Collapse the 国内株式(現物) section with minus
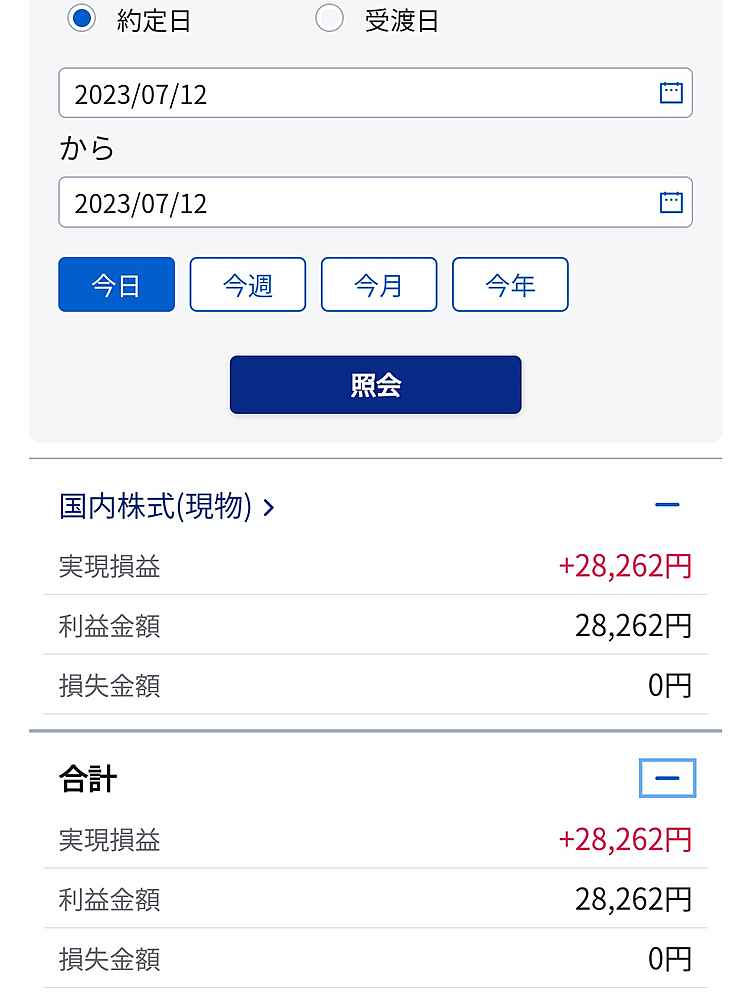 coord(667,505)
